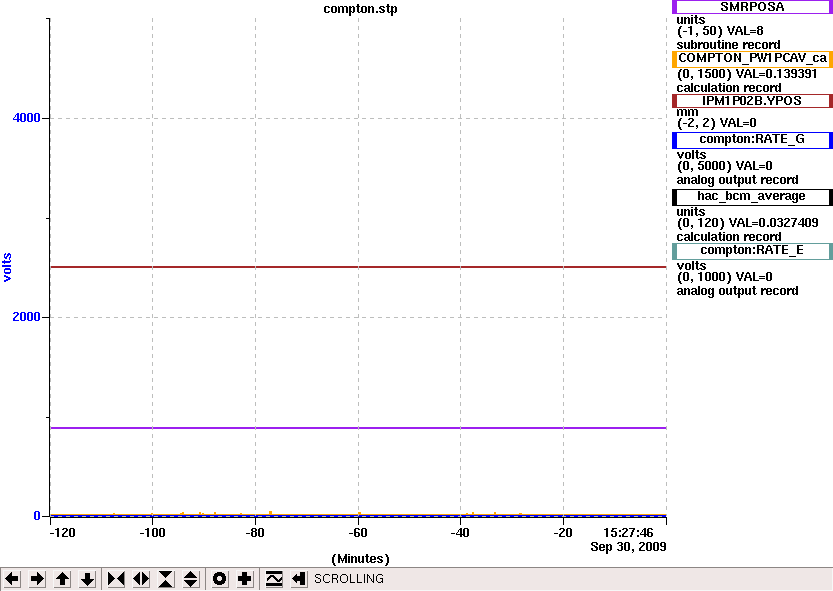The width and height of the screenshot is (833, 591).
Task: Click the vertical expand up-down triangles icon
Action: pyautogui.click(x=191, y=579)
